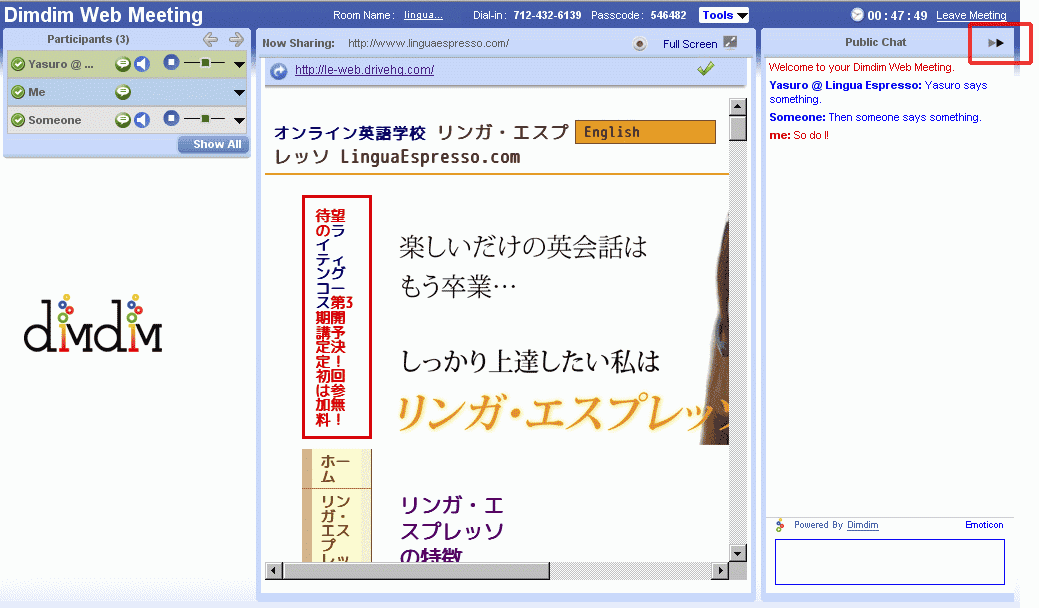Click the up arrow of the vertical scrollbar
The height and width of the screenshot is (608, 1039).
[738, 107]
